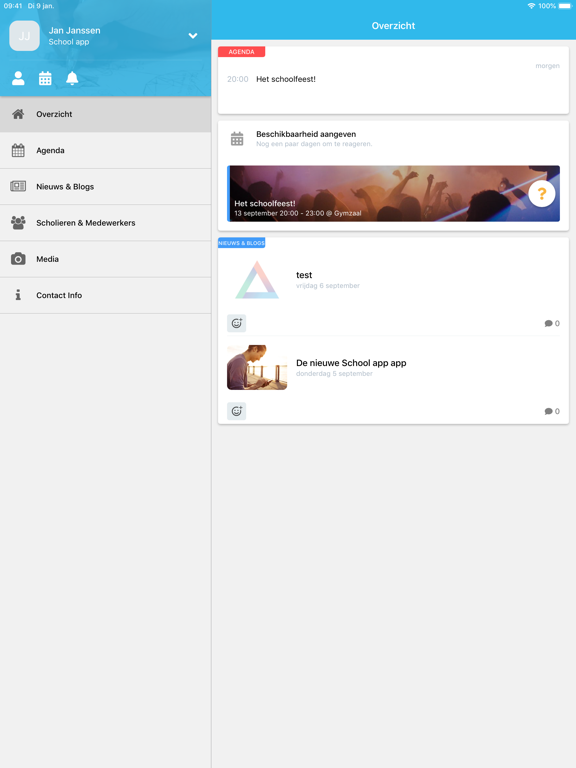Click the info icon beside Contact Info
The image size is (576, 768).
coord(18,295)
